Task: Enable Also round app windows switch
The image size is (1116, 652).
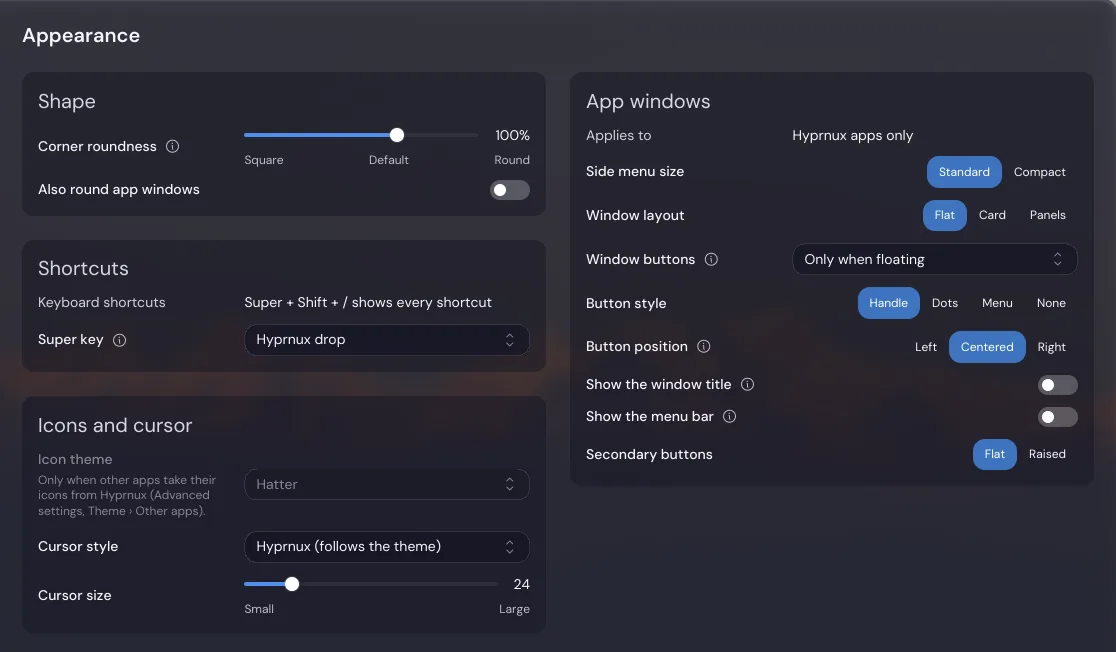Action: (510, 190)
